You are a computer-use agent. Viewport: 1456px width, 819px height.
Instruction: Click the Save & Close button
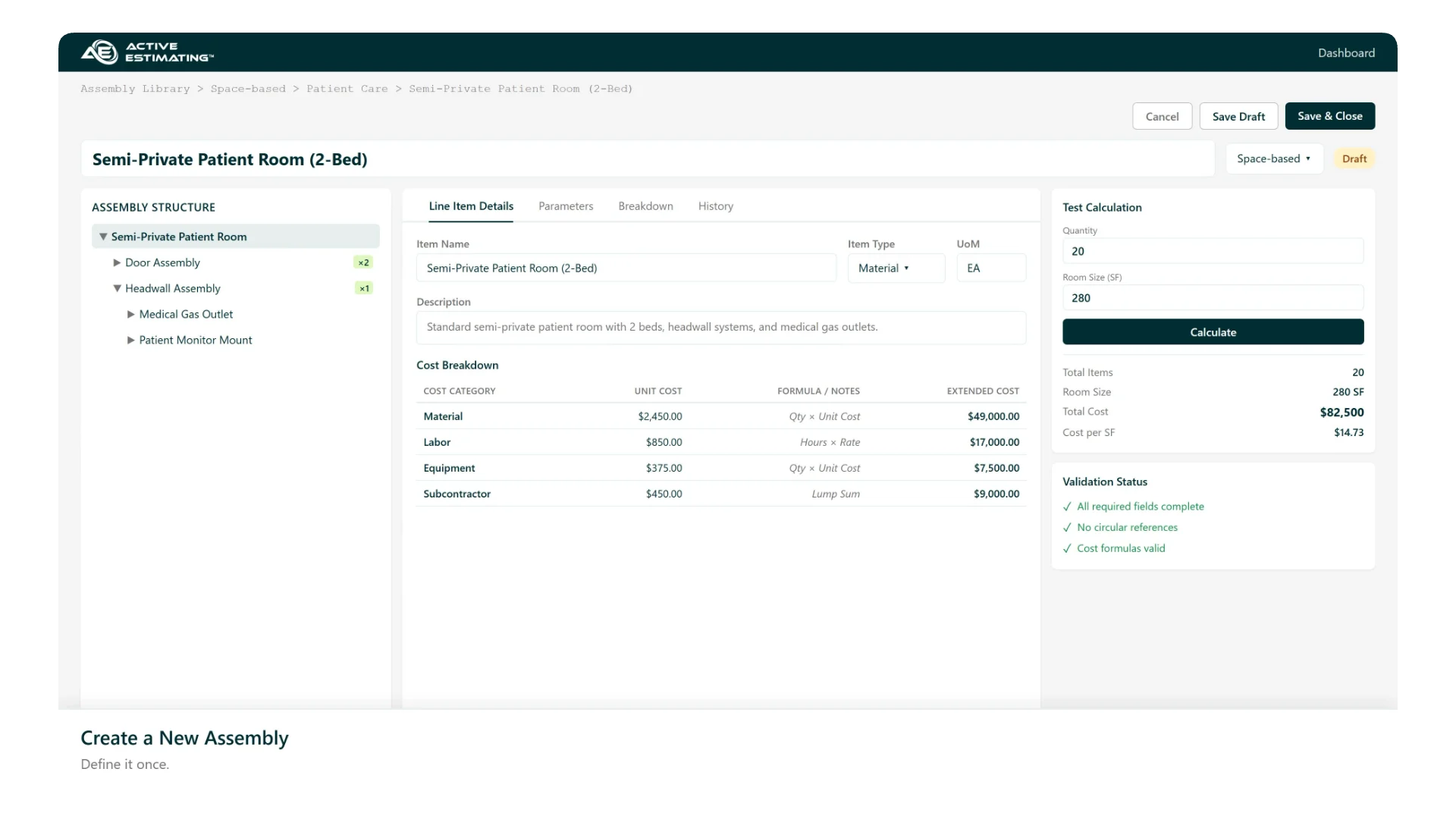tap(1329, 116)
